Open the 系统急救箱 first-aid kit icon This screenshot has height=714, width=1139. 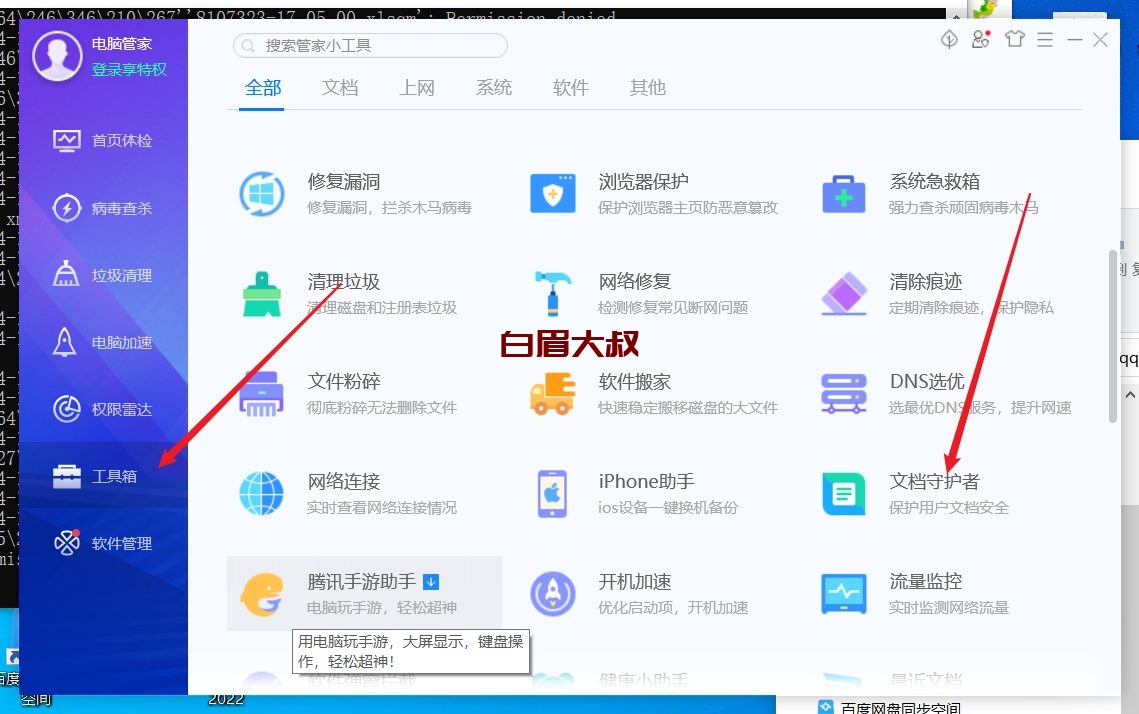click(843, 194)
